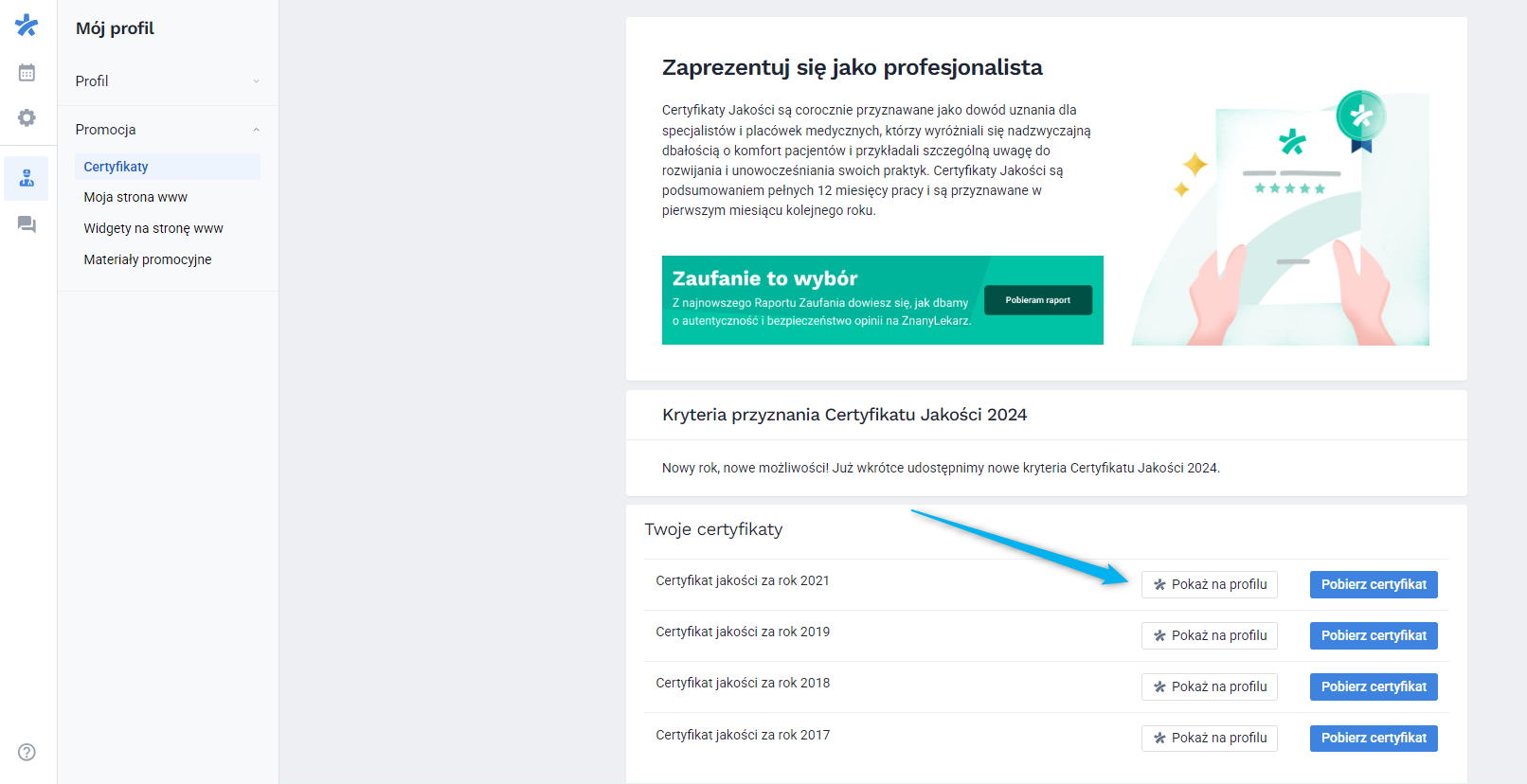Image resolution: width=1527 pixels, height=784 pixels.
Task: Show the 2017 certificate on profile
Action: pyautogui.click(x=1210, y=738)
